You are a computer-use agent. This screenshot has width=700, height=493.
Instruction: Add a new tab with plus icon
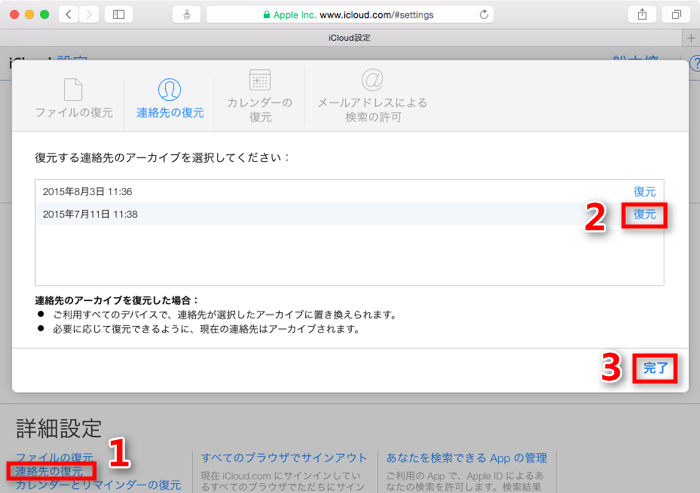tap(691, 38)
